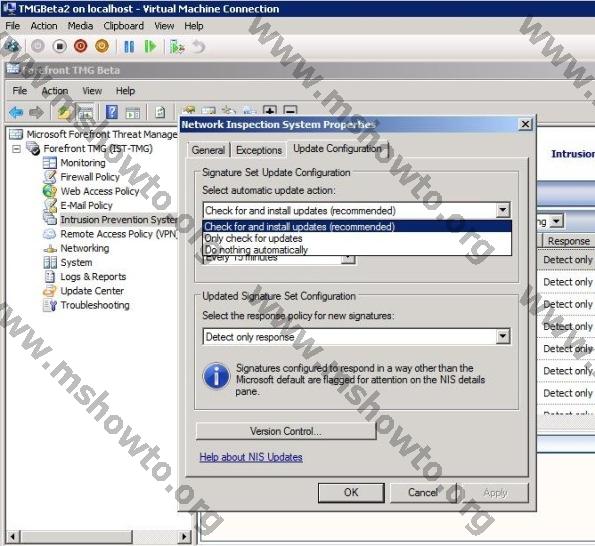This screenshot has width=595, height=546.
Task: Click the grey Start VM power icon
Action: pyautogui.click(x=38, y=46)
